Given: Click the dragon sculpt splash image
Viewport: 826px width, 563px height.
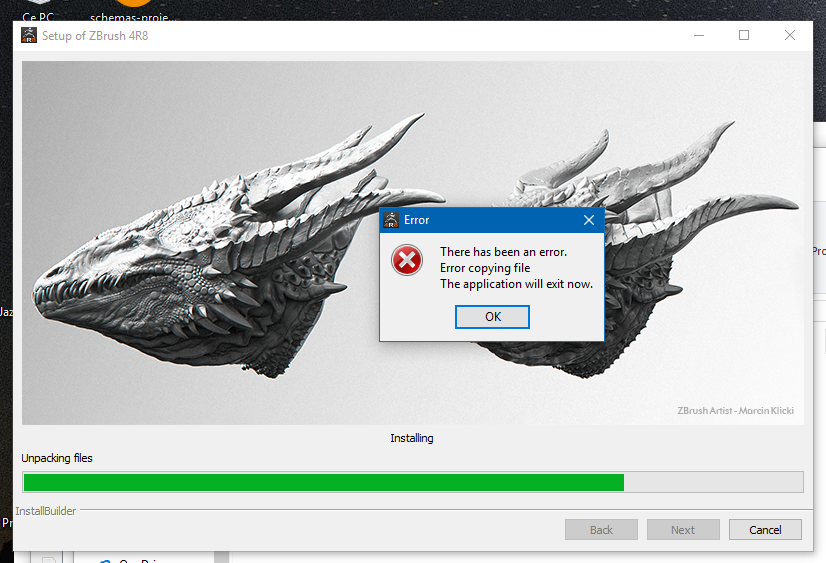Looking at the screenshot, I should point(413,243).
